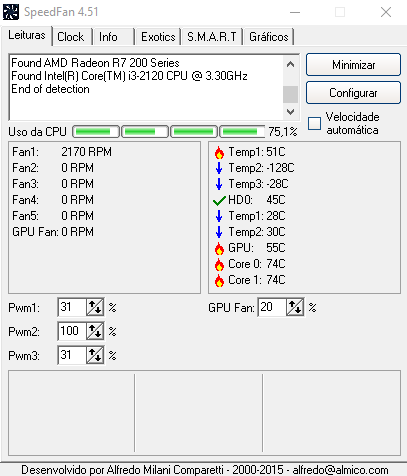Switch to the Exotics tab

(x=158, y=37)
